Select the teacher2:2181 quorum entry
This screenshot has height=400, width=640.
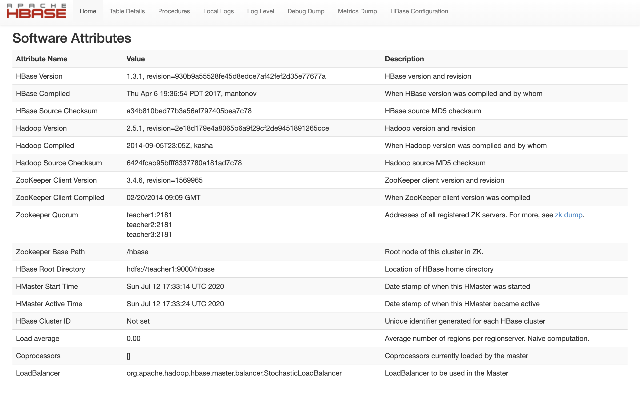[149, 224]
